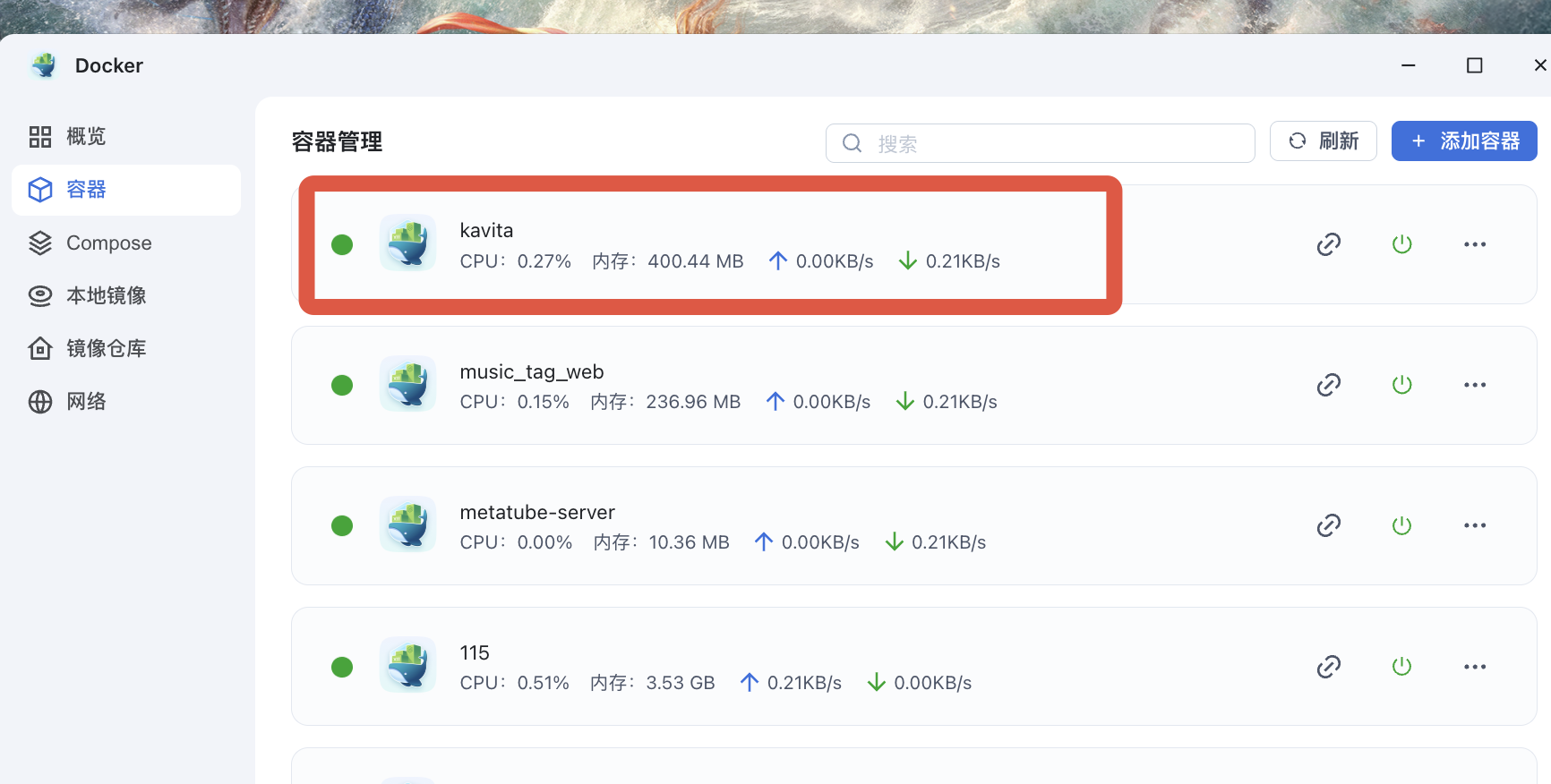Toggle power for music_tag_web container
This screenshot has width=1551, height=784.
(x=1402, y=385)
